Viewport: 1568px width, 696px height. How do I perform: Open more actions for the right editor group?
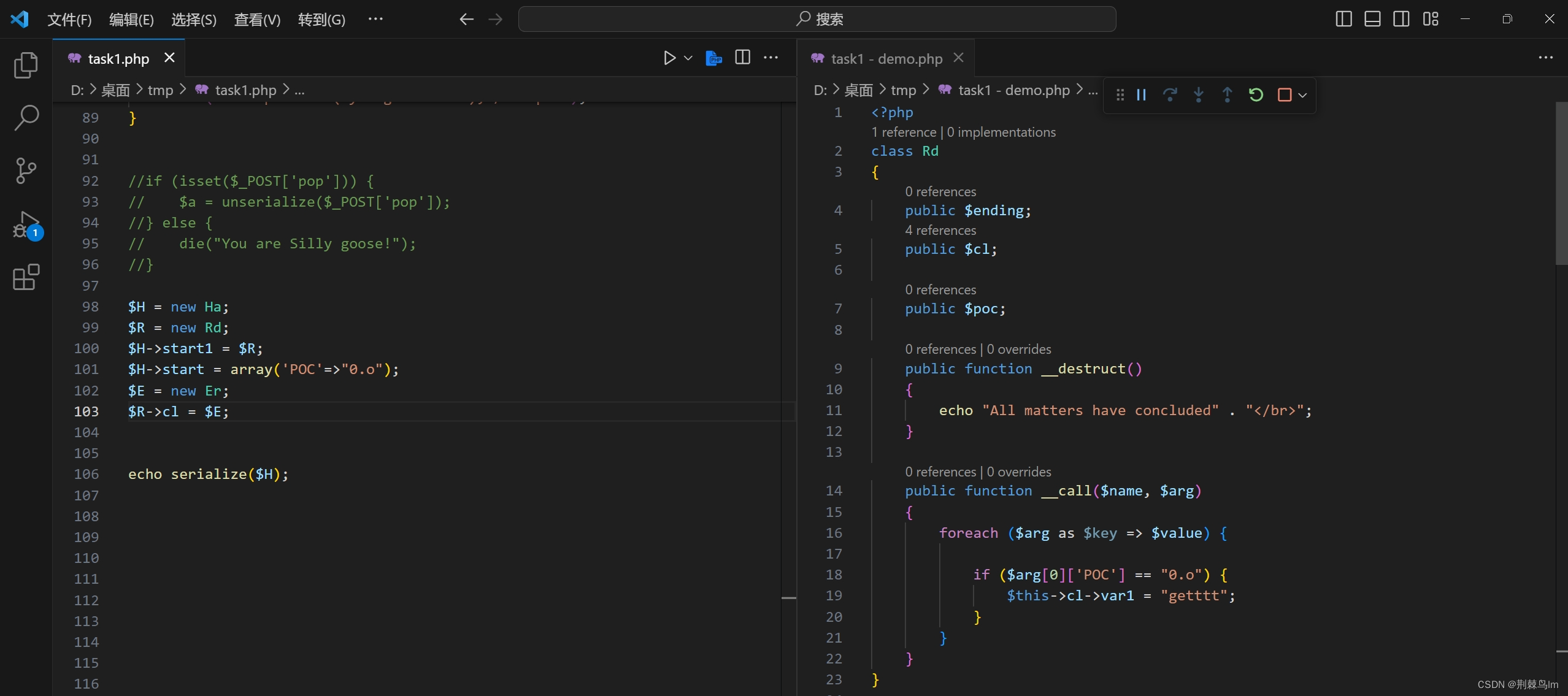[1545, 58]
